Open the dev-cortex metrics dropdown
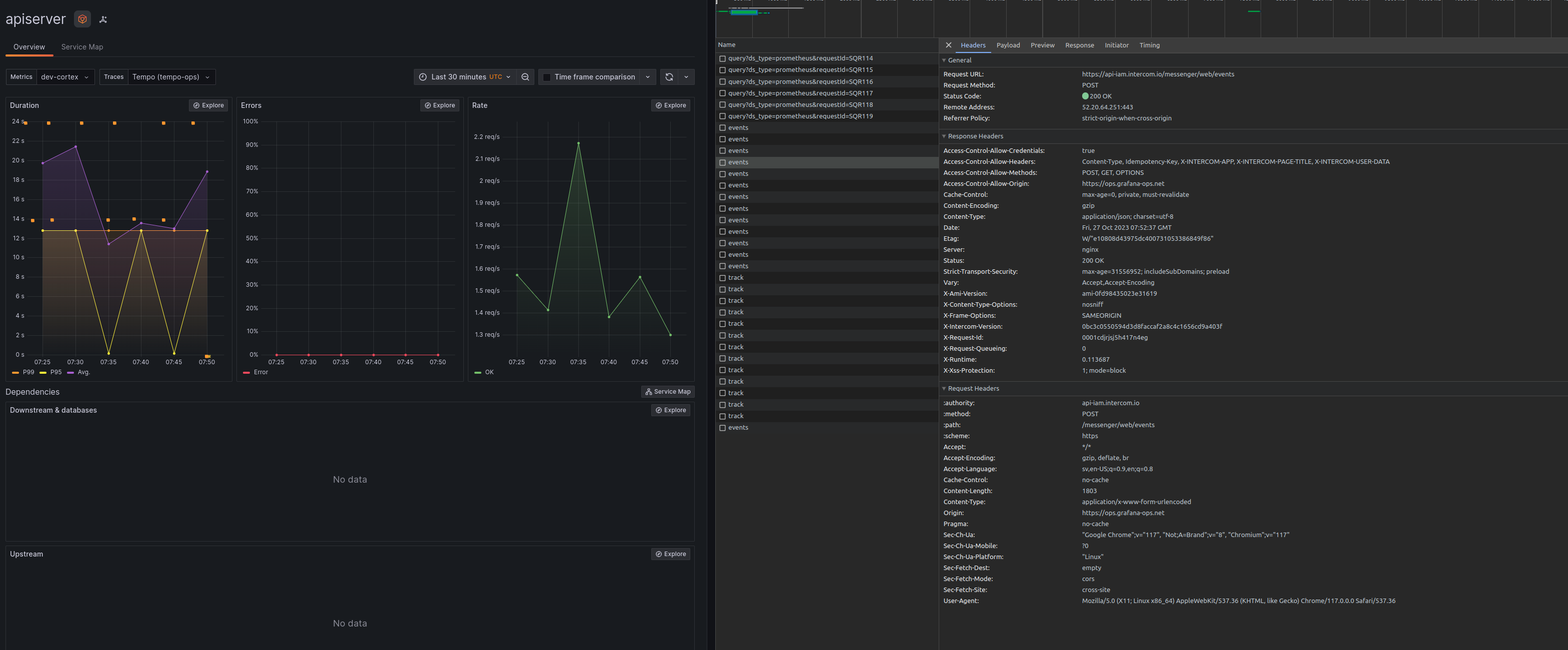This screenshot has width=1568, height=650. (x=64, y=76)
